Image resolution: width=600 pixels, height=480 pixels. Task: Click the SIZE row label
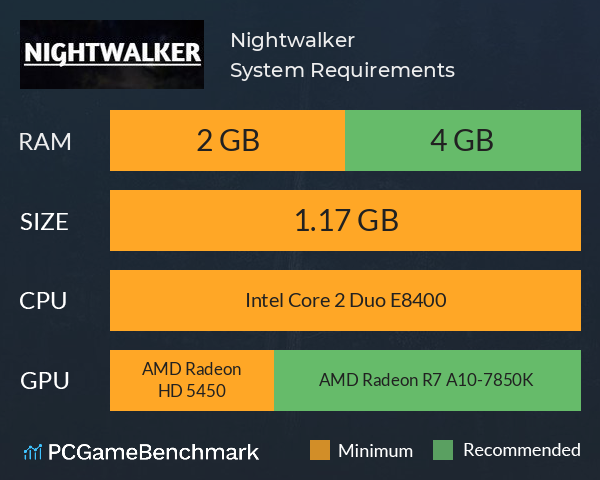44,222
